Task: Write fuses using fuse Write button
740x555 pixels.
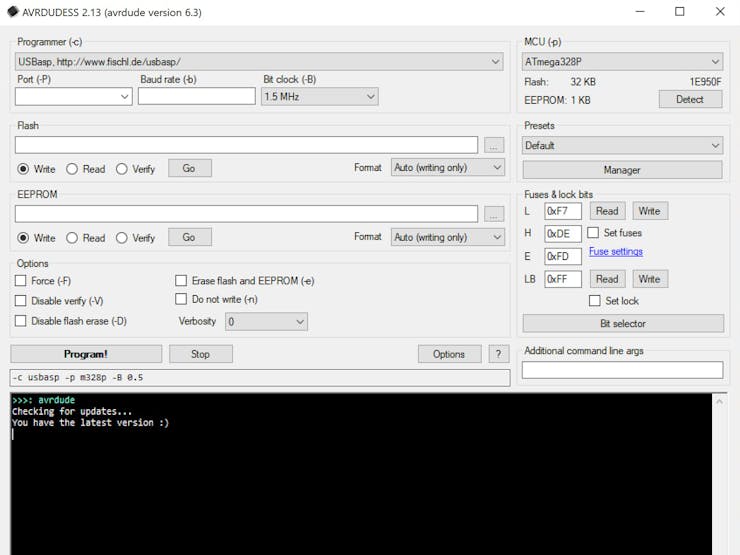Action: [x=650, y=211]
